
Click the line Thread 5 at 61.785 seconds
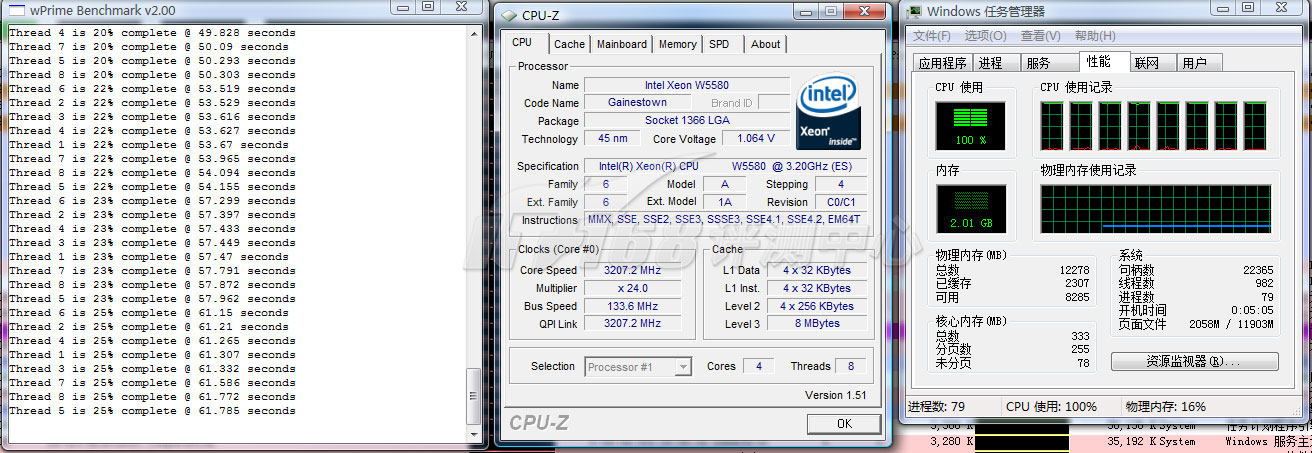point(151,411)
